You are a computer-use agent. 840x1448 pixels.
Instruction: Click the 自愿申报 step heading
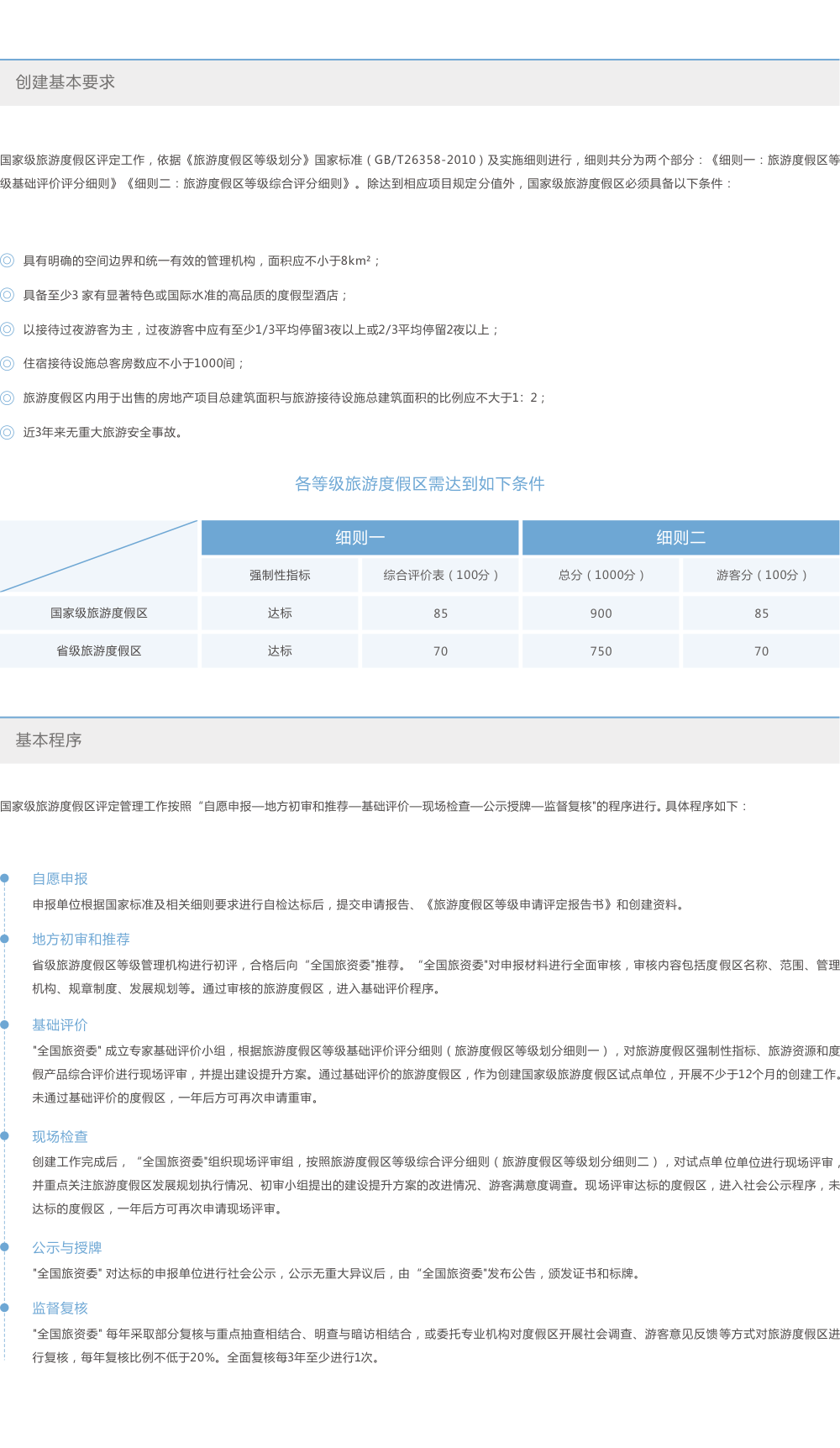[x=60, y=878]
